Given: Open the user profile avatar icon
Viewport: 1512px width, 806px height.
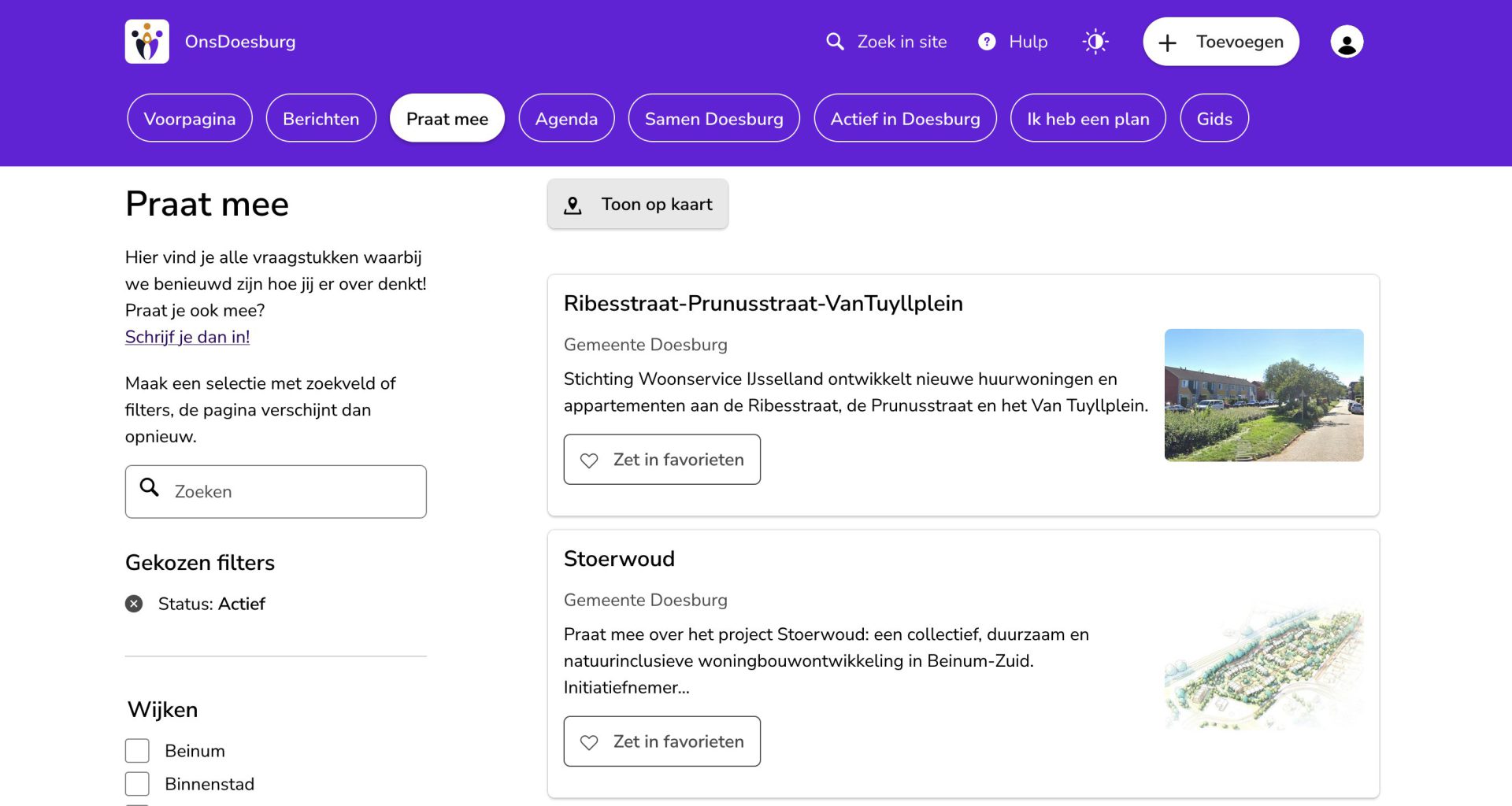Looking at the screenshot, I should pyautogui.click(x=1347, y=42).
